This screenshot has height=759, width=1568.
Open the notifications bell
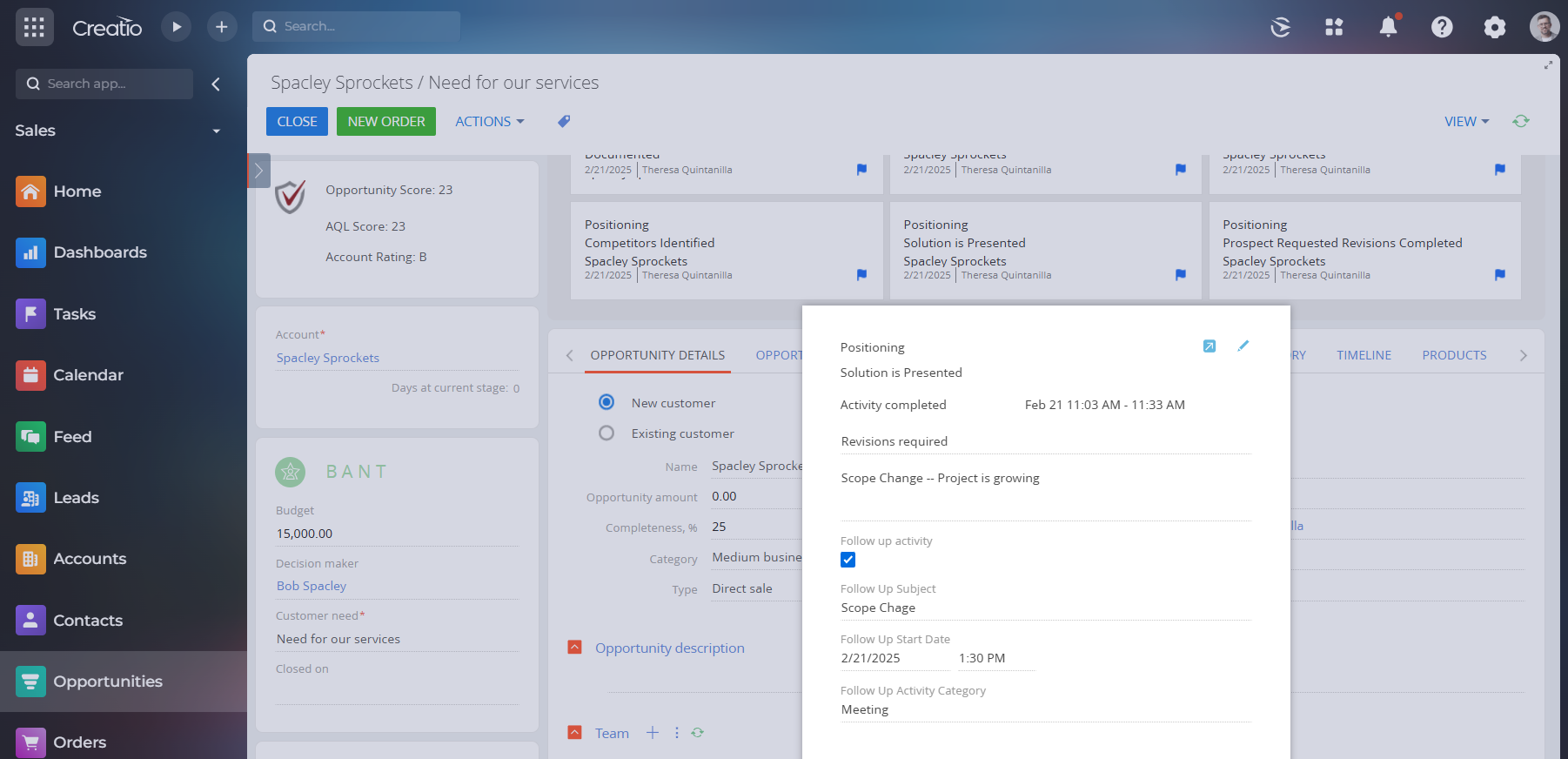pyautogui.click(x=1389, y=26)
